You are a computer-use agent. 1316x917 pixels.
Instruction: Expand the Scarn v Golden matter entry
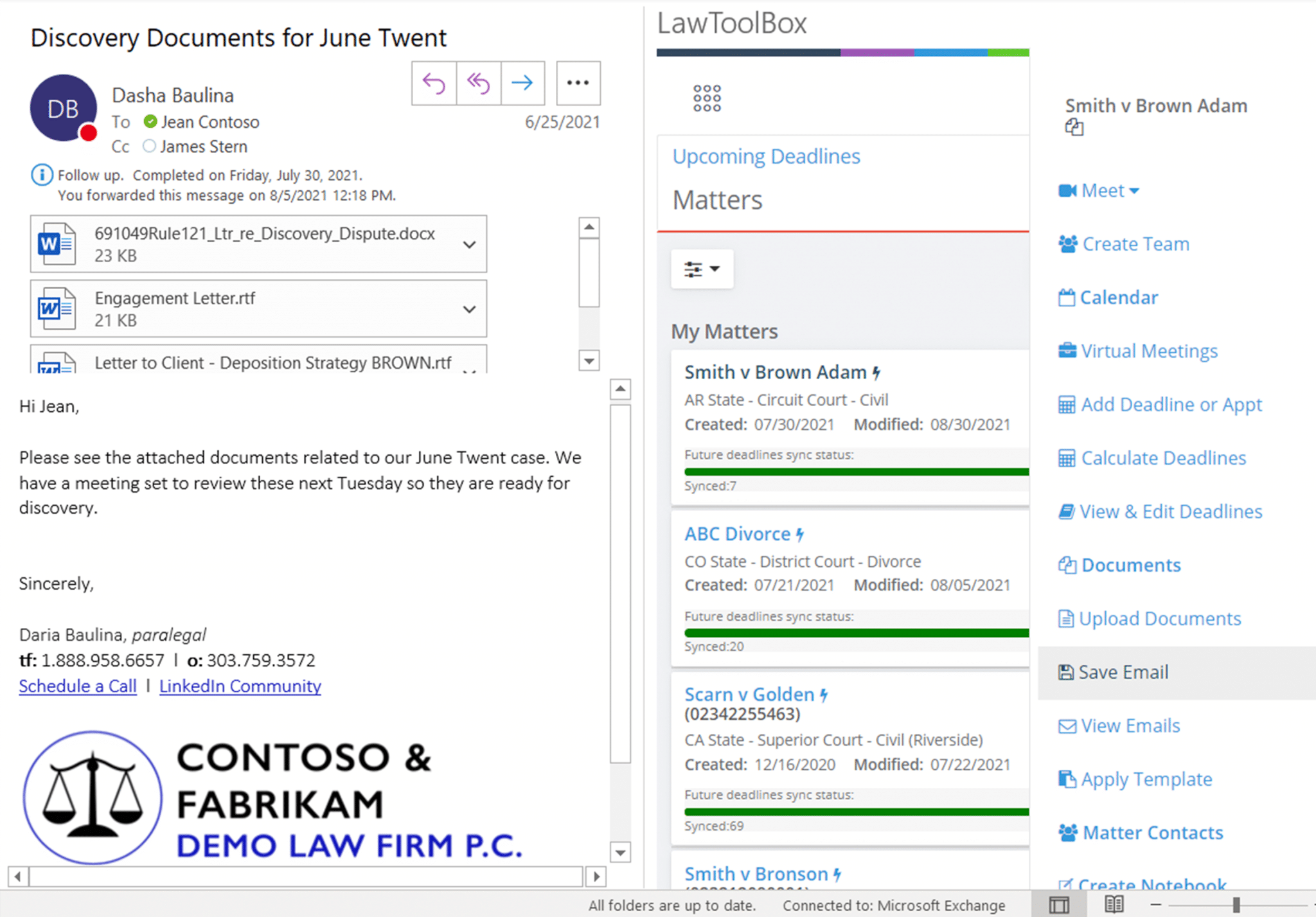click(x=750, y=693)
